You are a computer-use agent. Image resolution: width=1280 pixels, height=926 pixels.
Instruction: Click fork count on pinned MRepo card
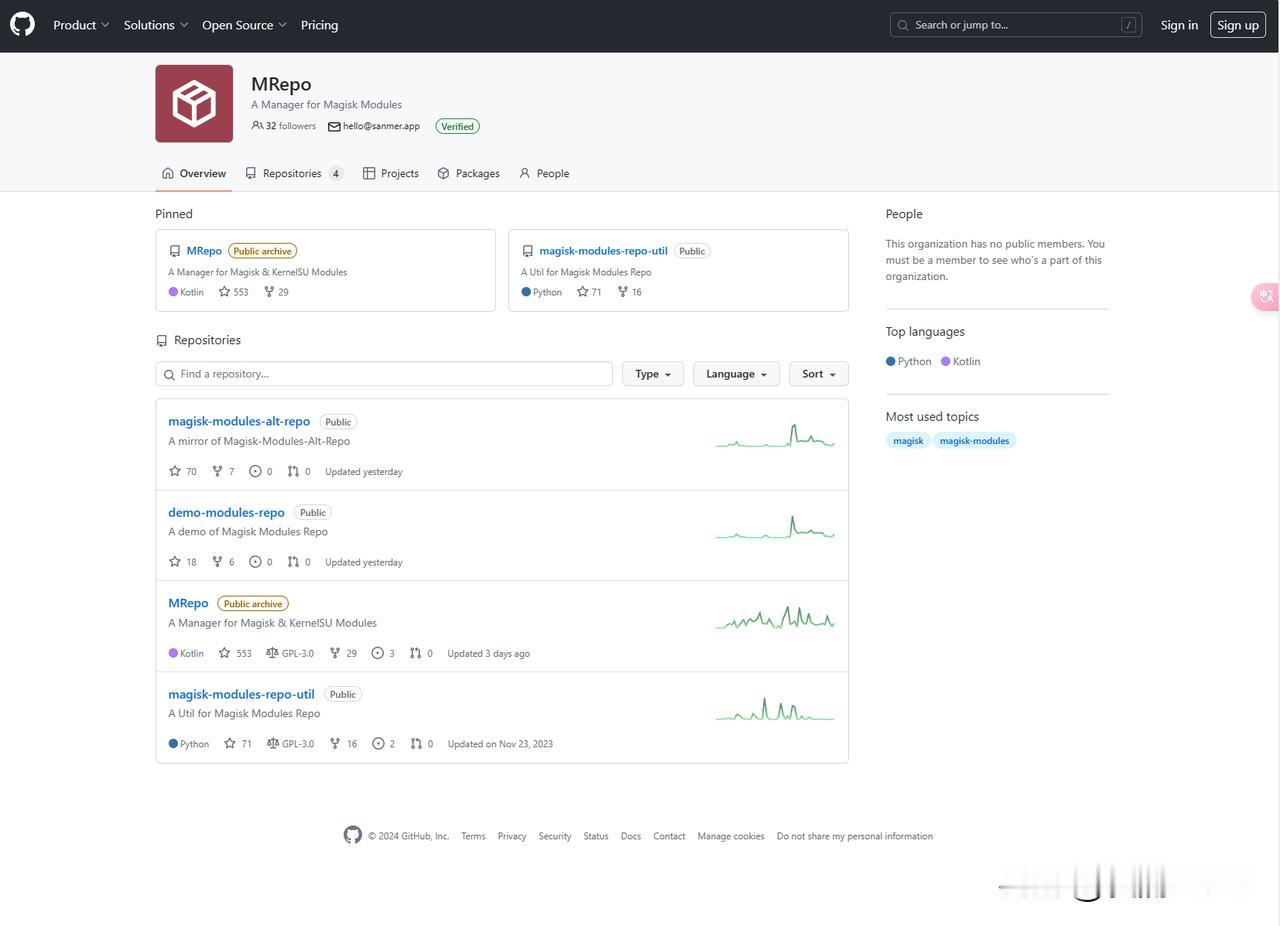tap(276, 292)
